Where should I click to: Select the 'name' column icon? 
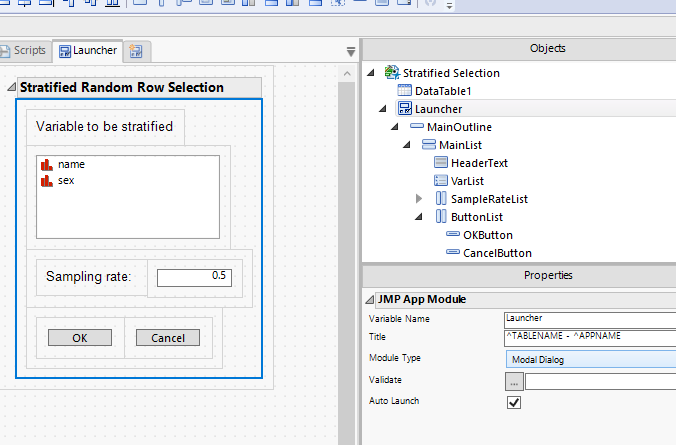pos(45,164)
